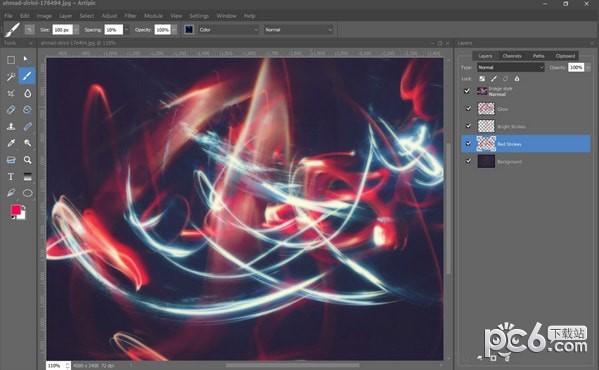The width and height of the screenshot is (599, 370).
Task: Switch to the Paths tab
Action: 539,56
